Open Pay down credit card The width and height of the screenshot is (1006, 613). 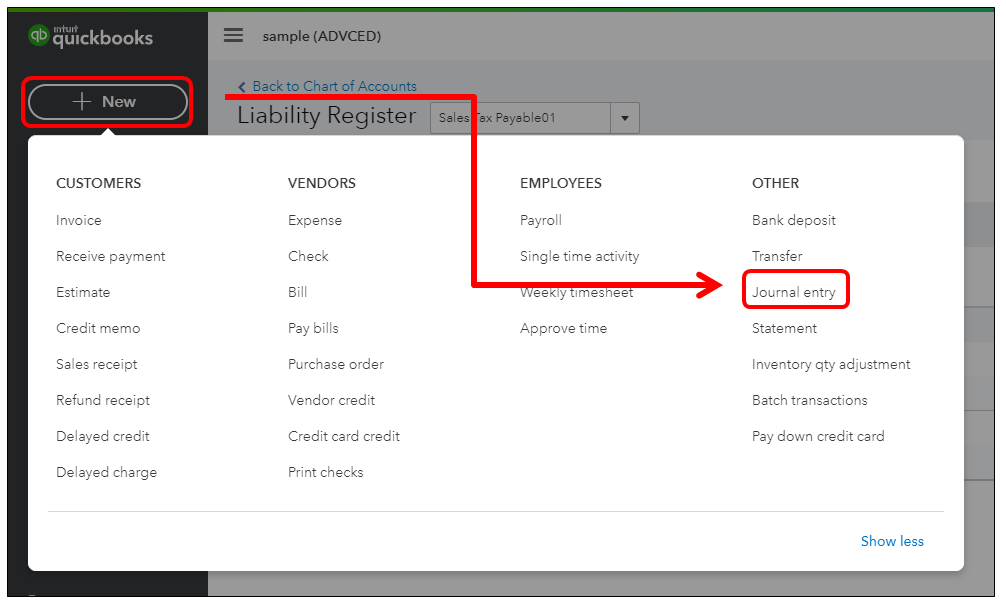pos(817,436)
